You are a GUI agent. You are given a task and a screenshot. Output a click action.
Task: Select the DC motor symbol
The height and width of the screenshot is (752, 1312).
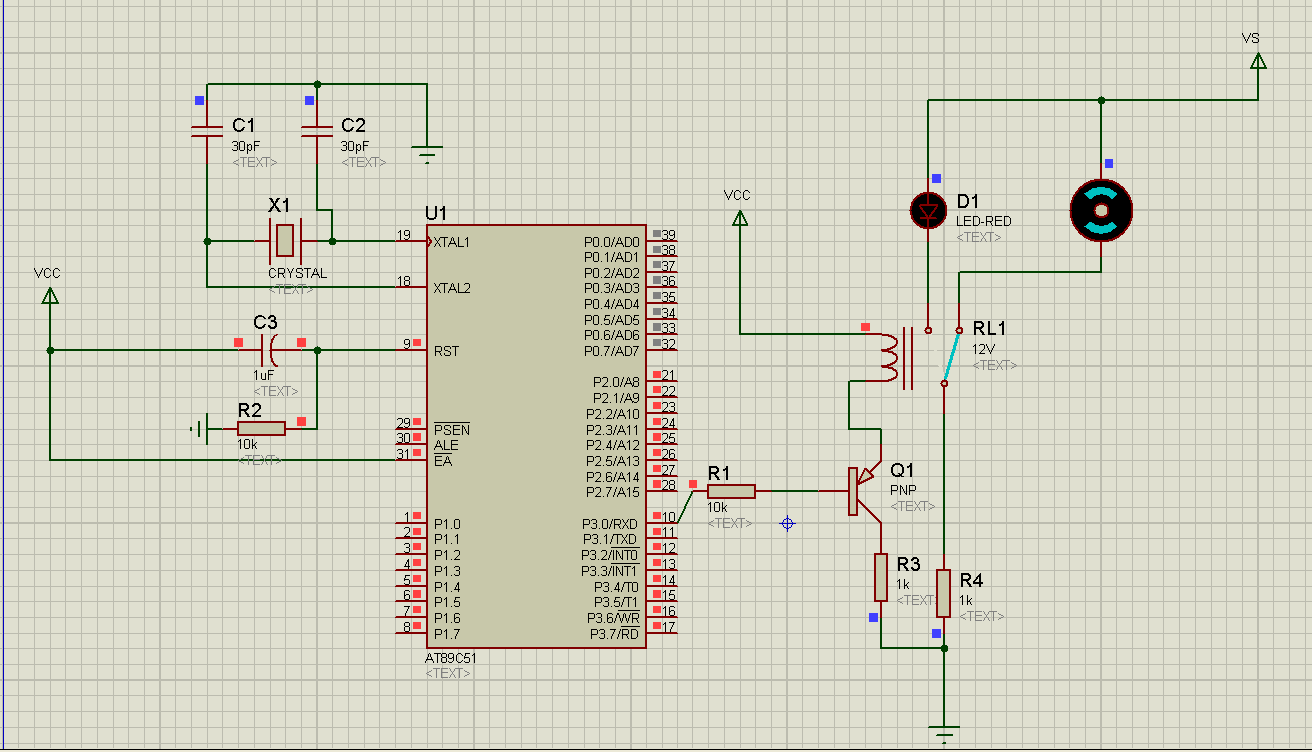[x=1101, y=211]
